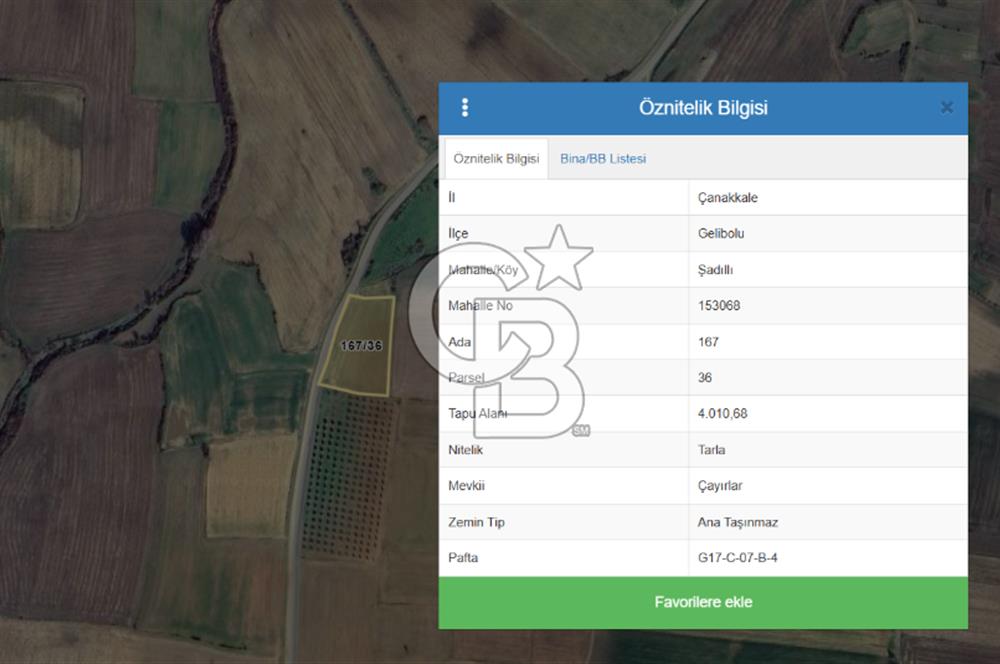Screen dimensions: 1000x664
Task: Select the Mevkii value Çayırlar
Action: point(720,486)
